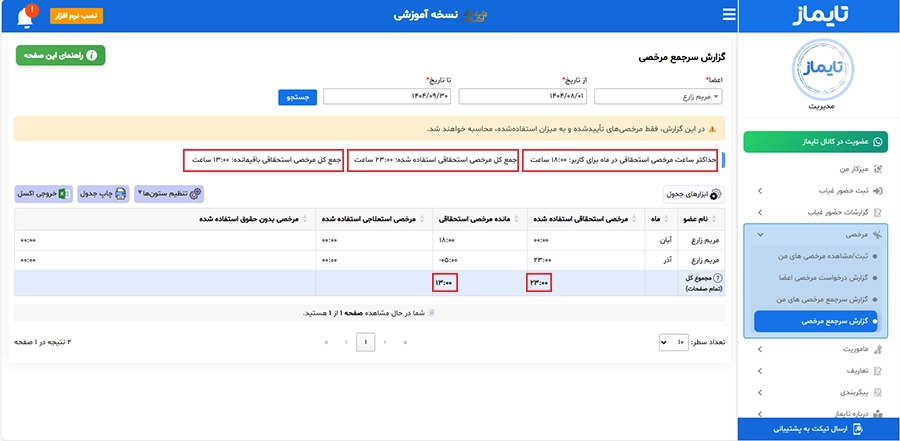Image resolution: width=900 pixels, height=441 pixels.
Task: Click the Excel export button (خروجی اکسل)
Action: 44,194
